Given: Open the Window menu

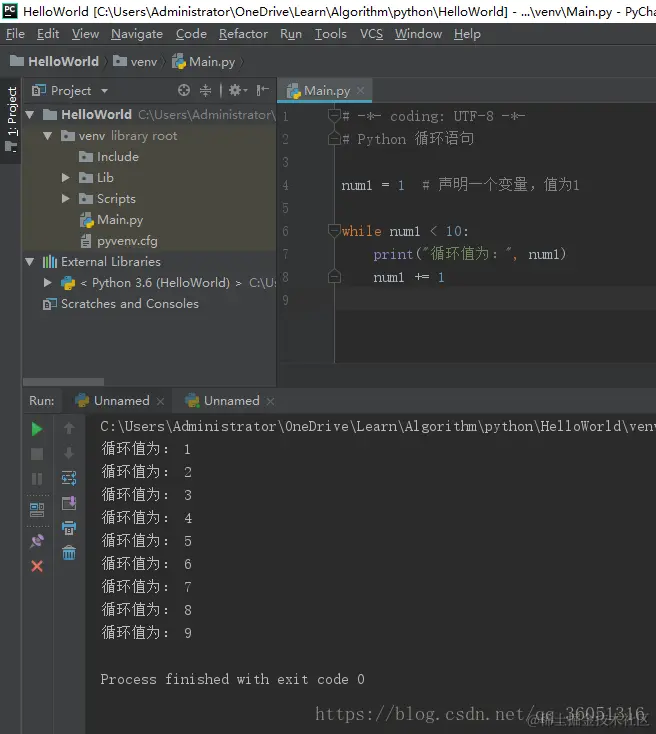Looking at the screenshot, I should 418,34.
